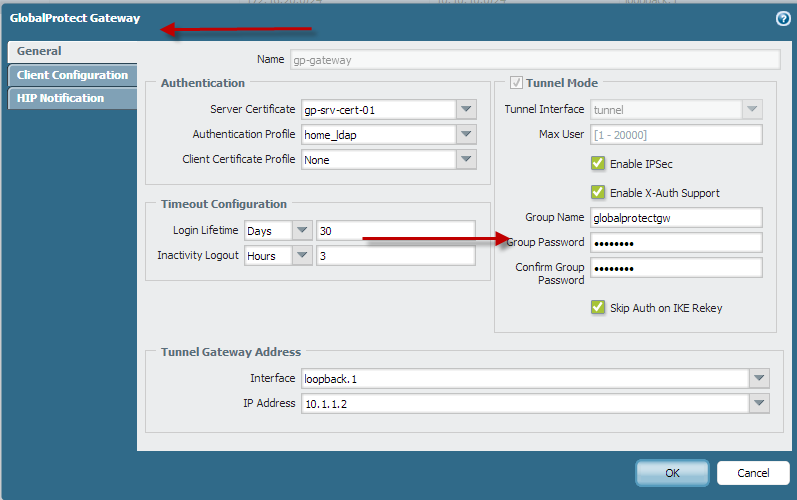This screenshot has width=797, height=500.
Task: Toggle the Tunnel Mode checkbox
Action: click(x=516, y=82)
